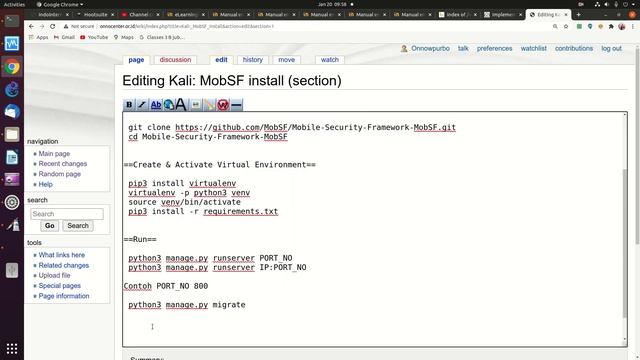
Task: Insert embedded file image icon
Action: tap(196, 105)
